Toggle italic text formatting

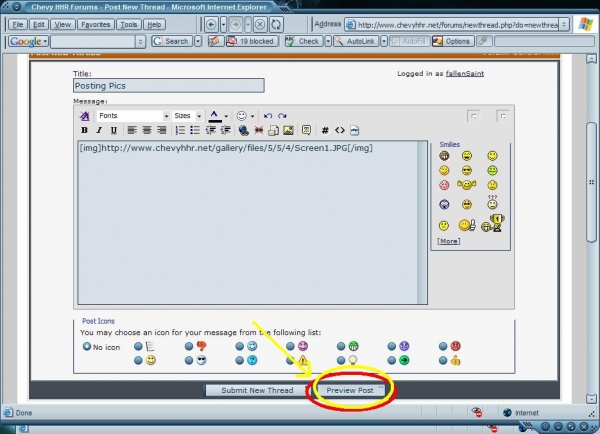click(x=98, y=130)
